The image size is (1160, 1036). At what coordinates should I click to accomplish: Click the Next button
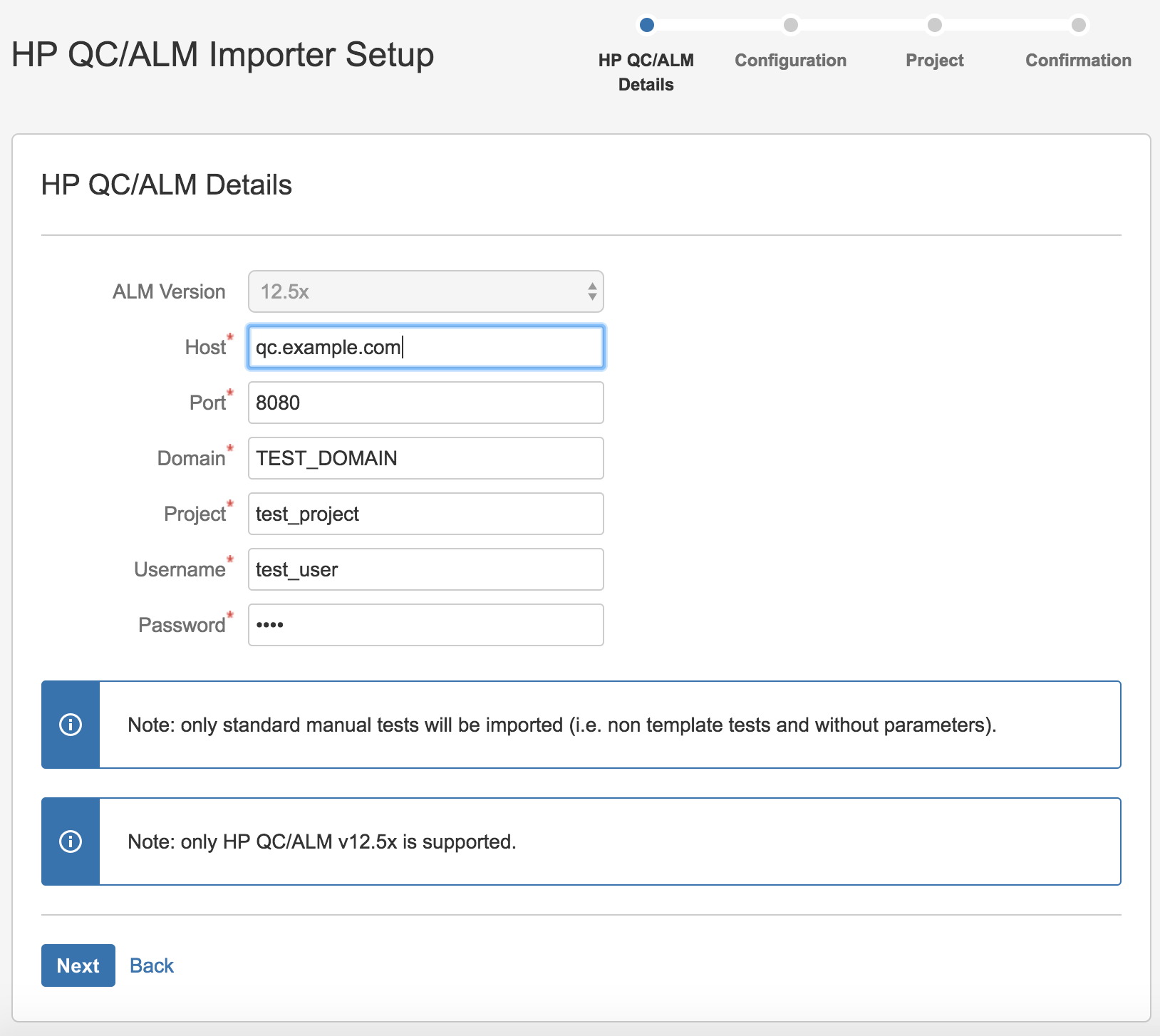click(78, 965)
